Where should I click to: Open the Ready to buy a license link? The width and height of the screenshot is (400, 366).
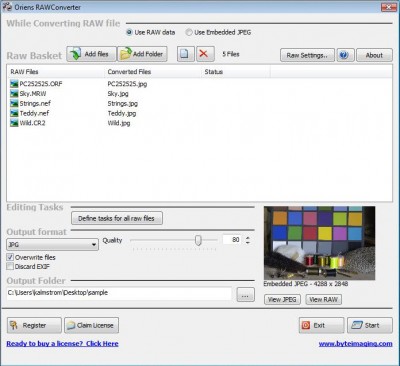click(62, 344)
